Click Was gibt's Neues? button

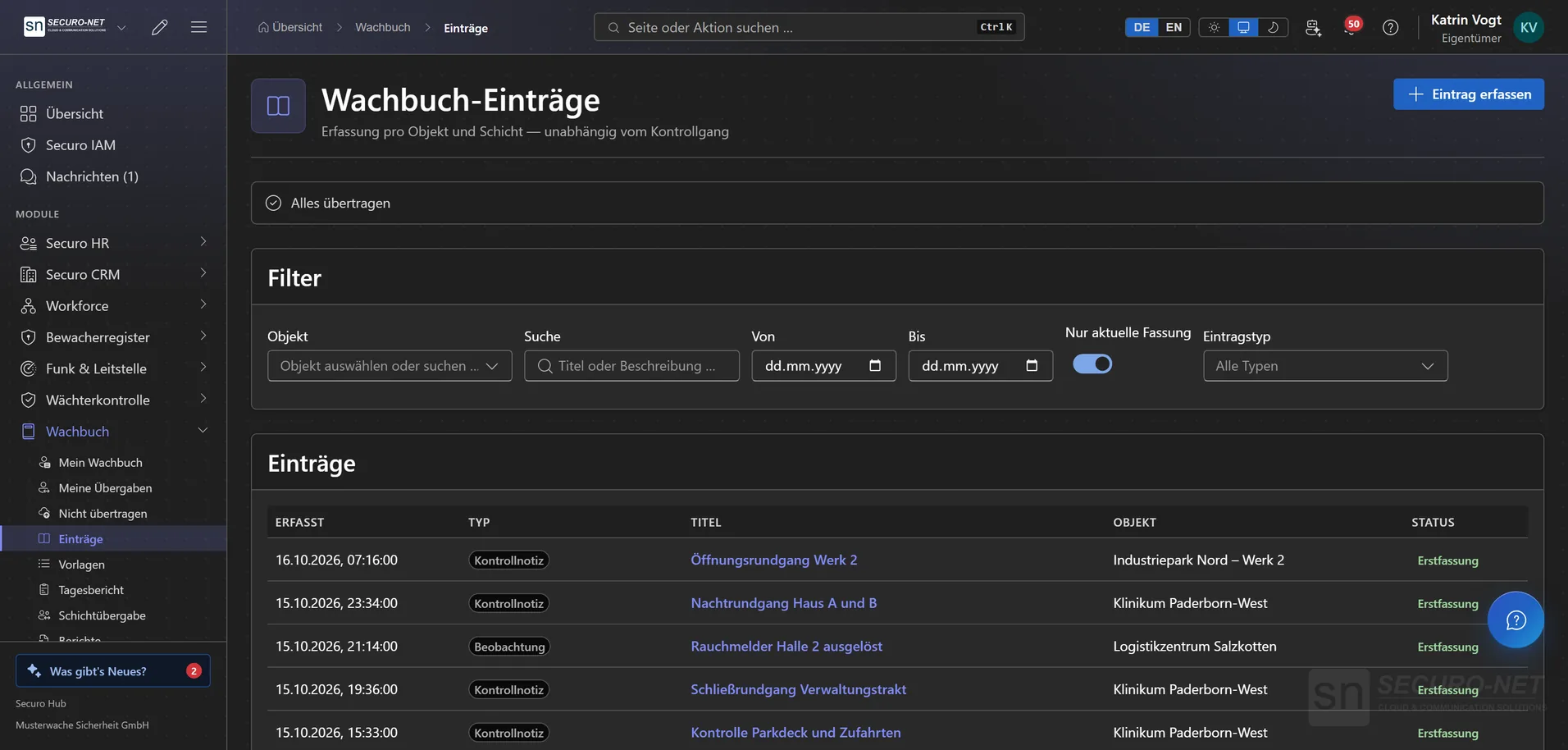tap(113, 670)
